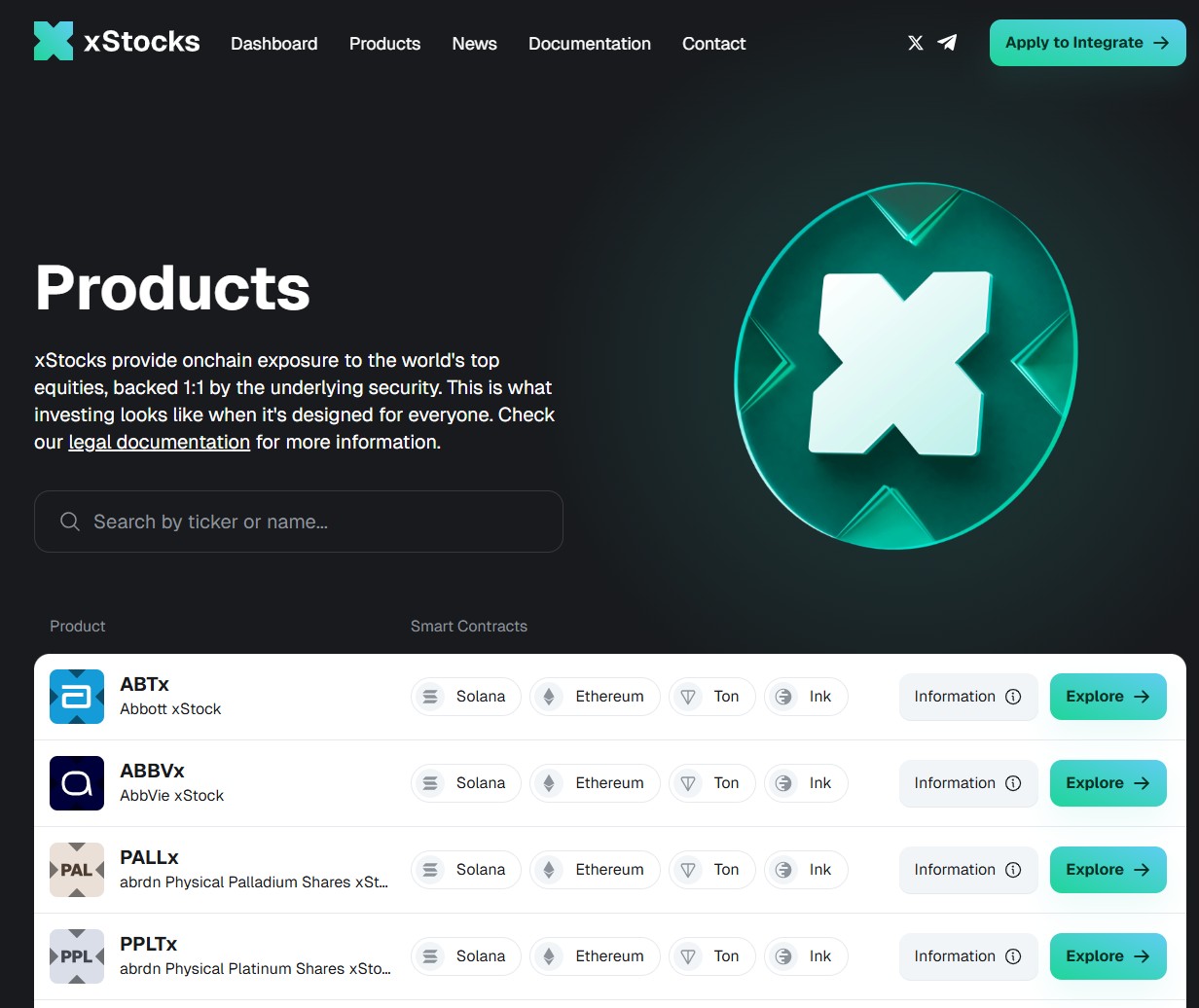Screen dimensions: 1199x1008
Task: Click the xStocks logo icon
Action: (x=54, y=41)
